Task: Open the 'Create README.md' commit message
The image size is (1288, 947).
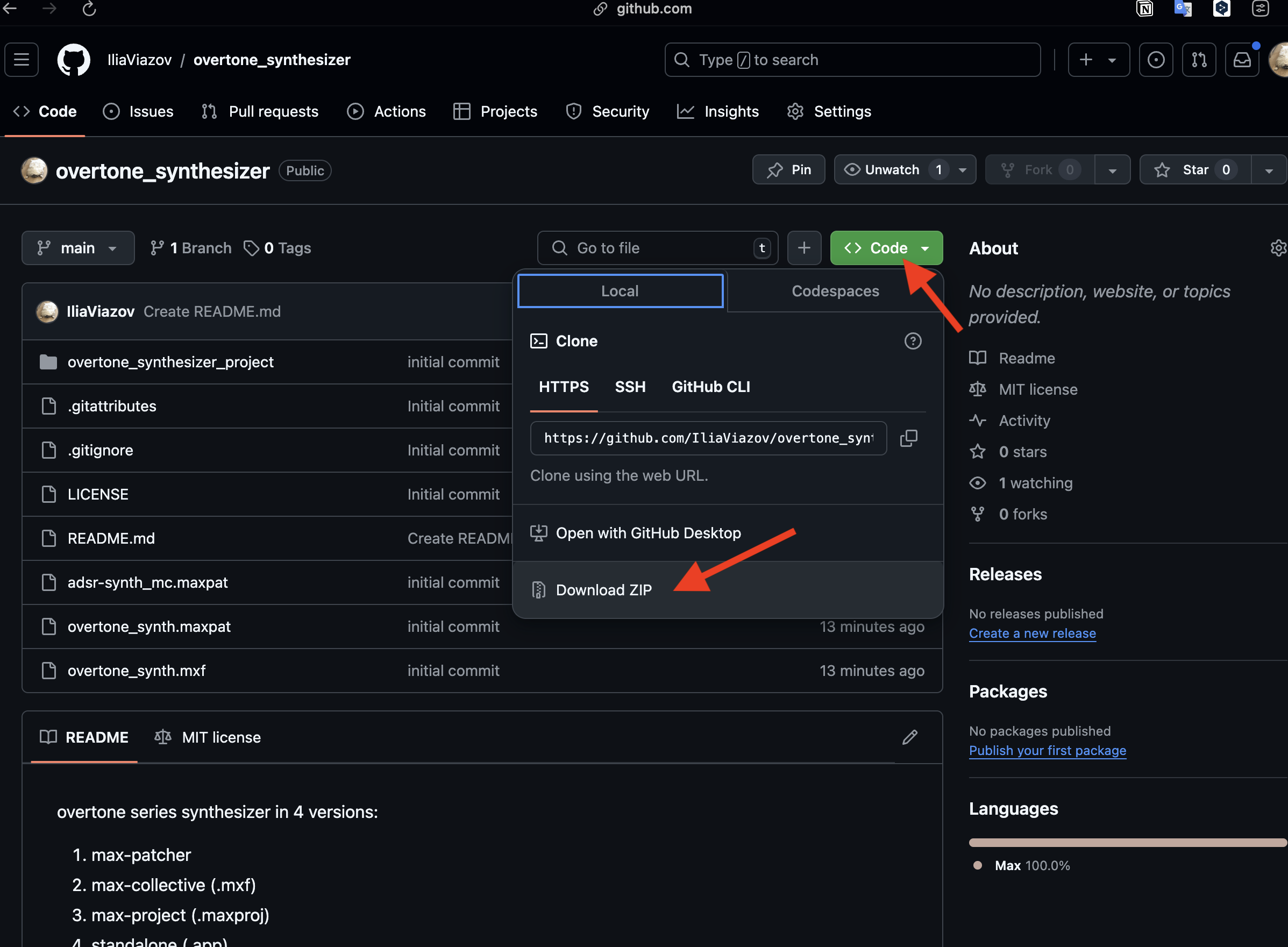Action: click(x=212, y=311)
